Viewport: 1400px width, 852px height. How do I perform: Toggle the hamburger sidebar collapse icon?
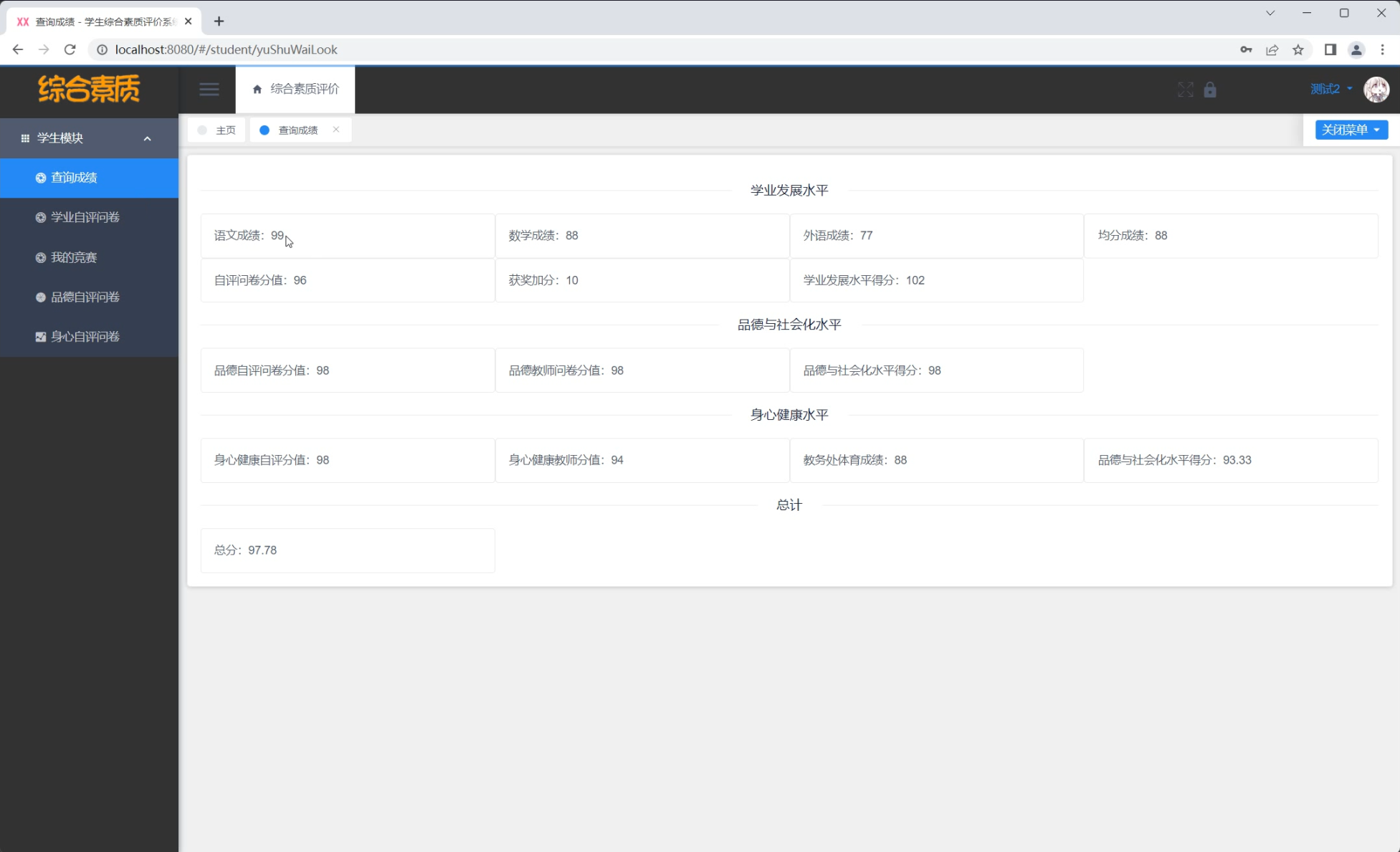(209, 90)
